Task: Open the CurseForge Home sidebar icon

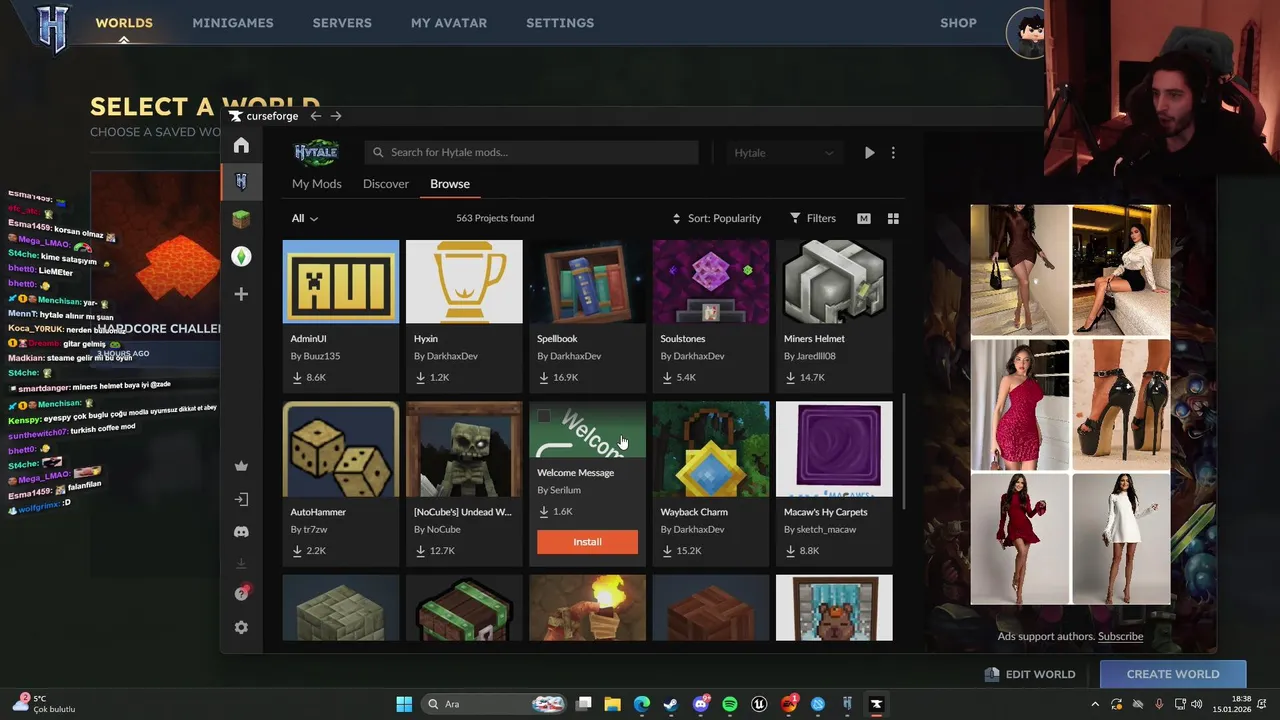Action: [241, 145]
